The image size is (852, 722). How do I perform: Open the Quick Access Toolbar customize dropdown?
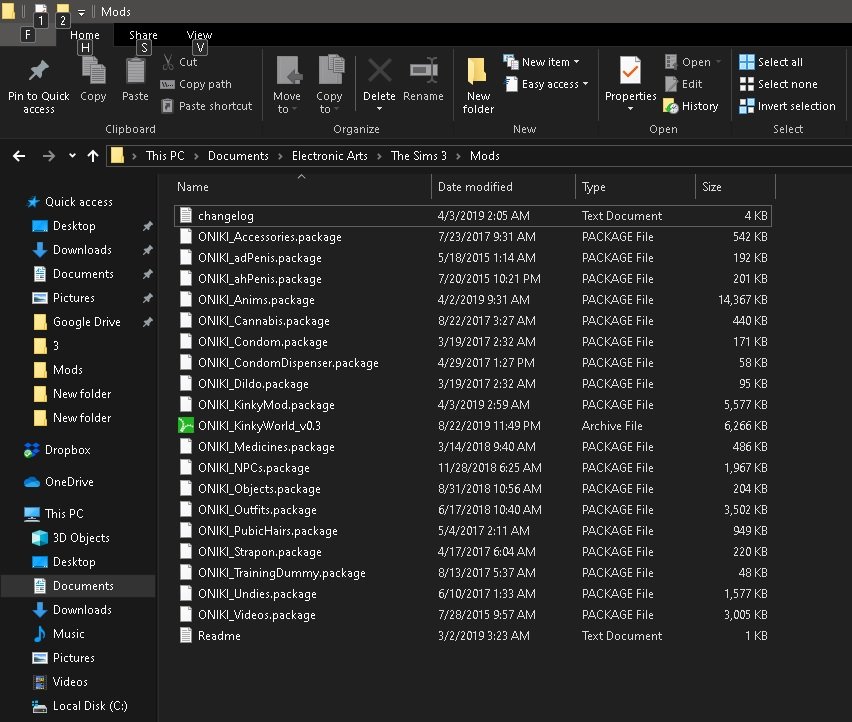click(81, 12)
